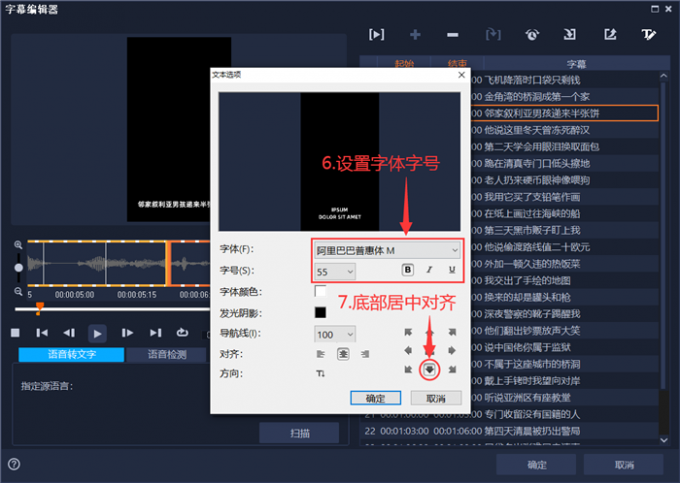Position text at bottom left corner

(408, 369)
